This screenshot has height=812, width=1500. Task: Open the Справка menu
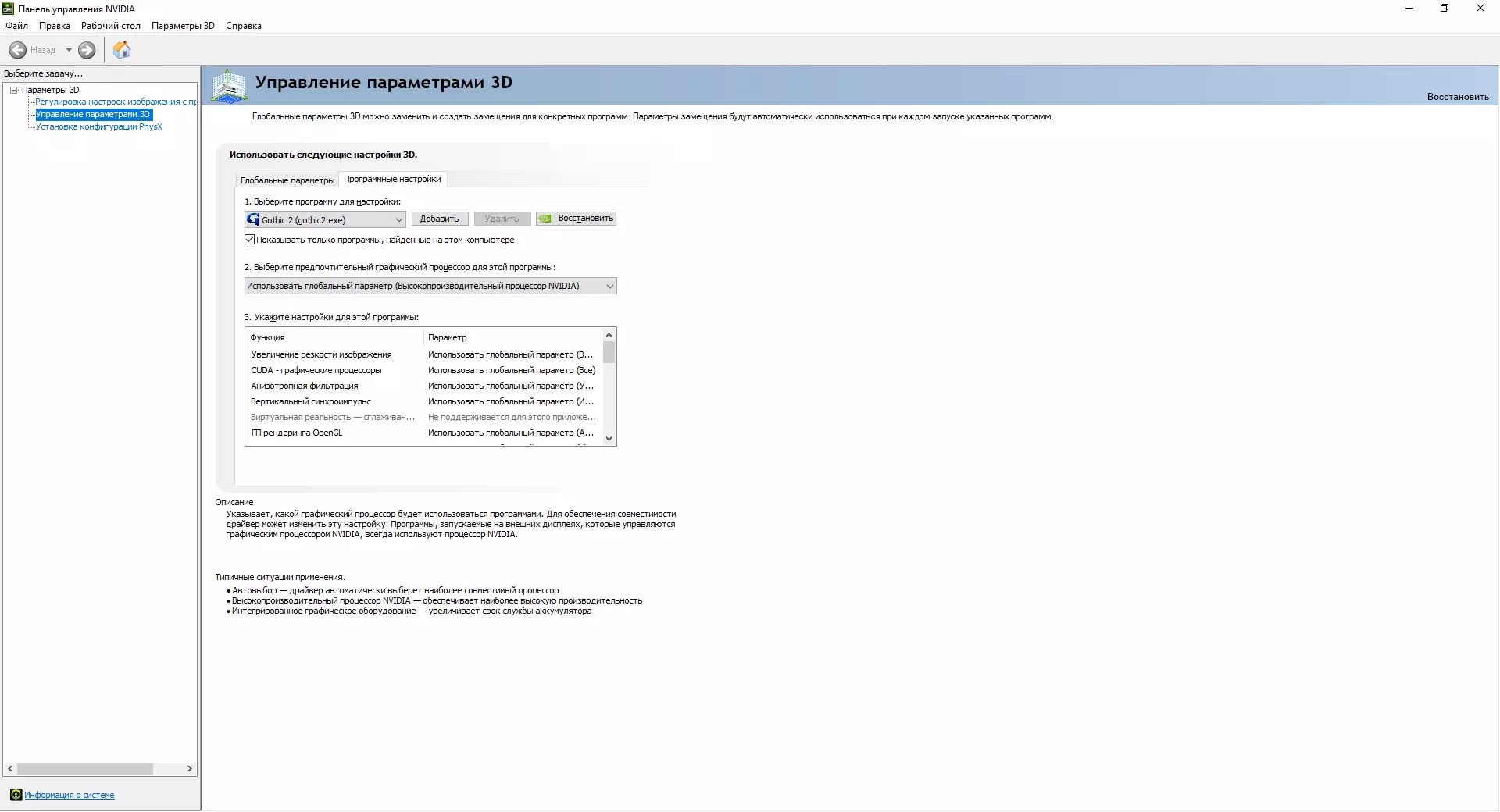[x=244, y=26]
